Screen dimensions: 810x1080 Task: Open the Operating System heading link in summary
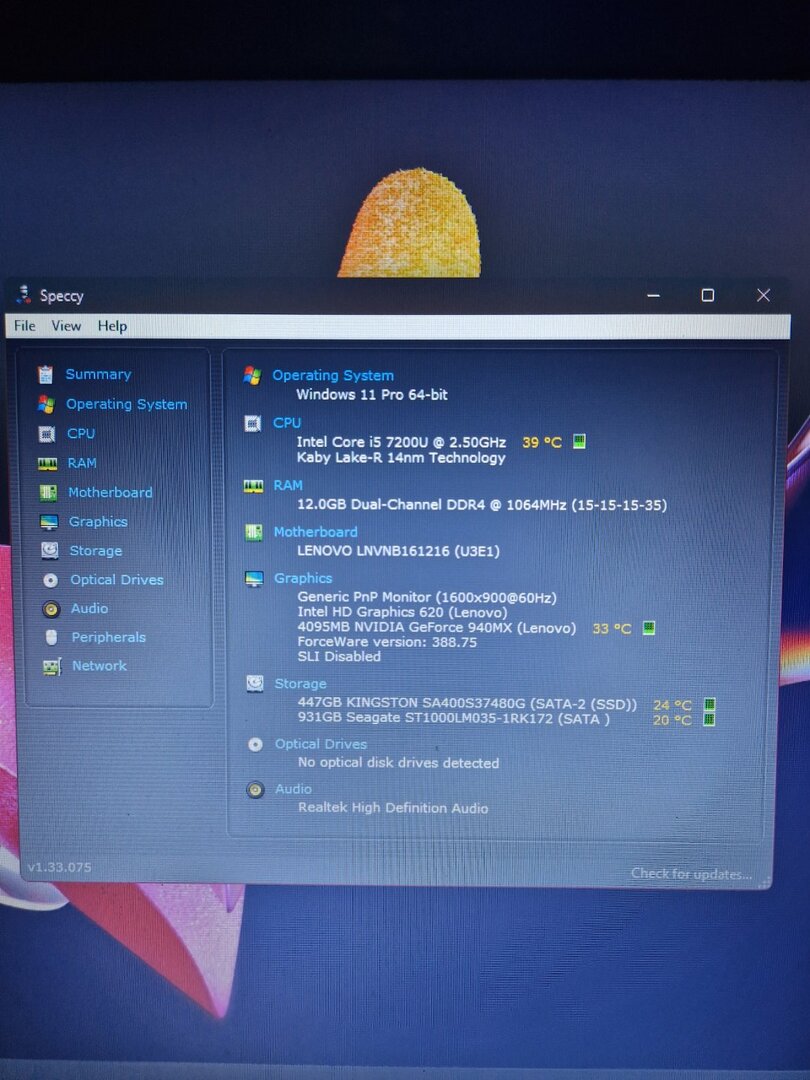333,375
